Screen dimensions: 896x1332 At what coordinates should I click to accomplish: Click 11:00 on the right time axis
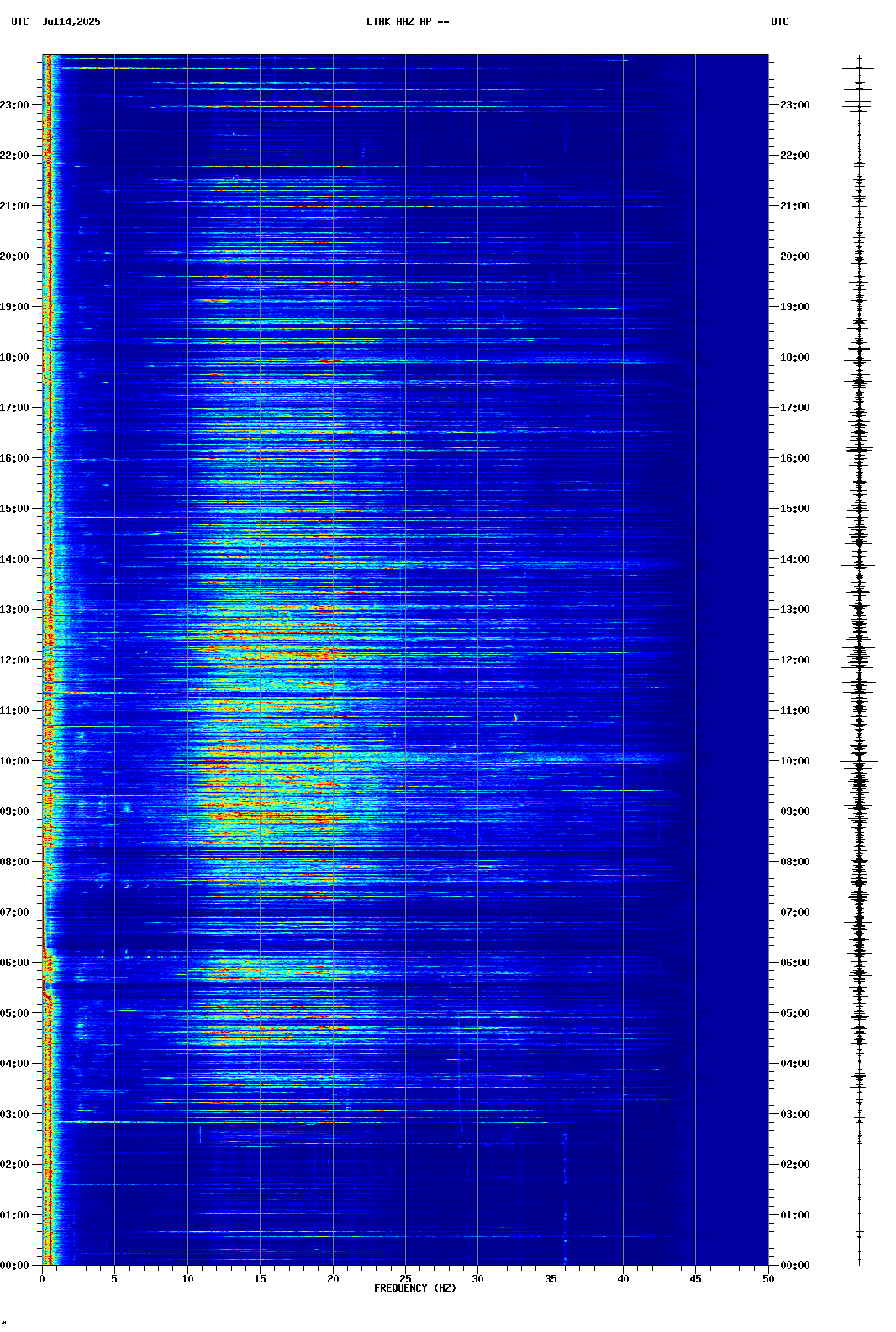click(795, 711)
